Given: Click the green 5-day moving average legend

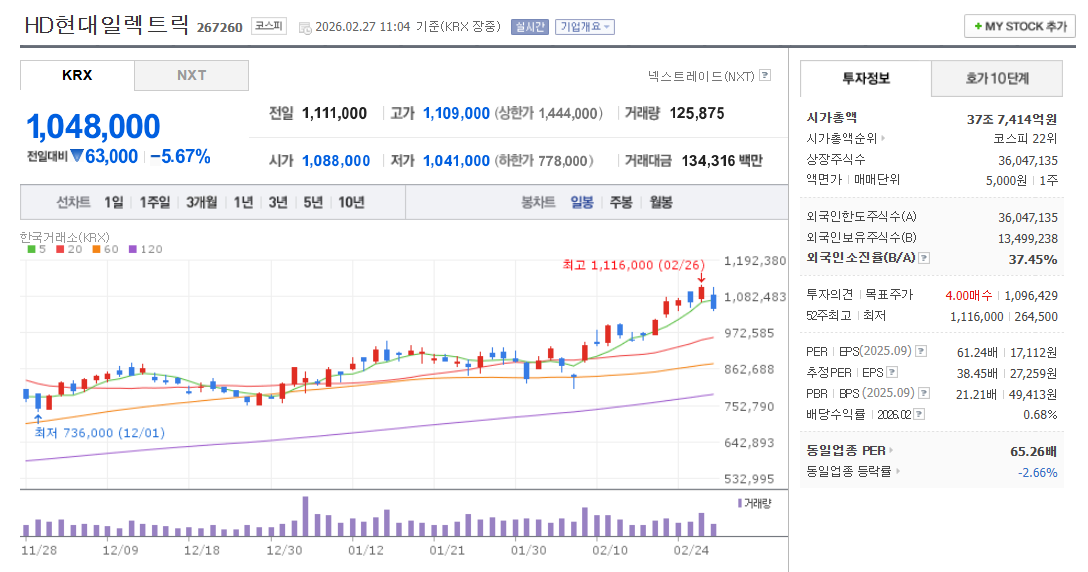Looking at the screenshot, I should pyautogui.click(x=37, y=249).
